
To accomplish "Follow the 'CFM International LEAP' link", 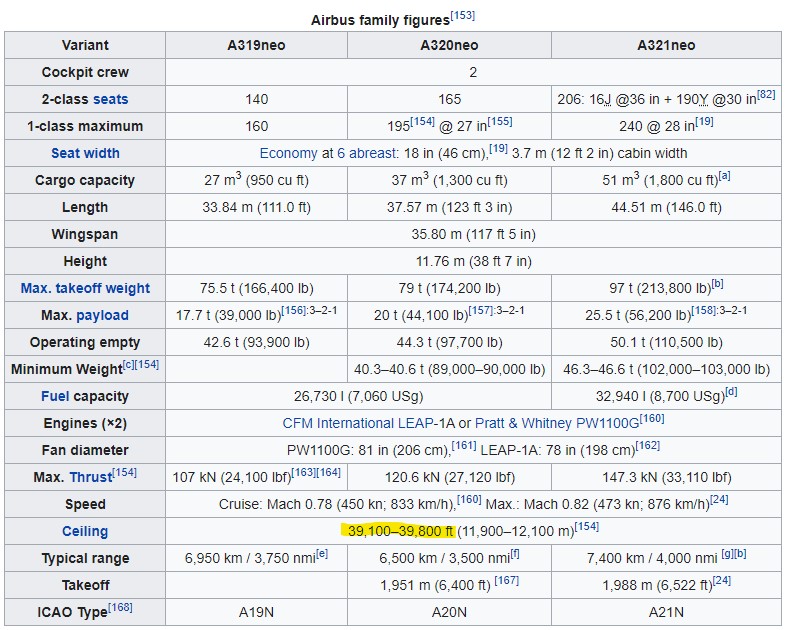I will (x=358, y=424).
